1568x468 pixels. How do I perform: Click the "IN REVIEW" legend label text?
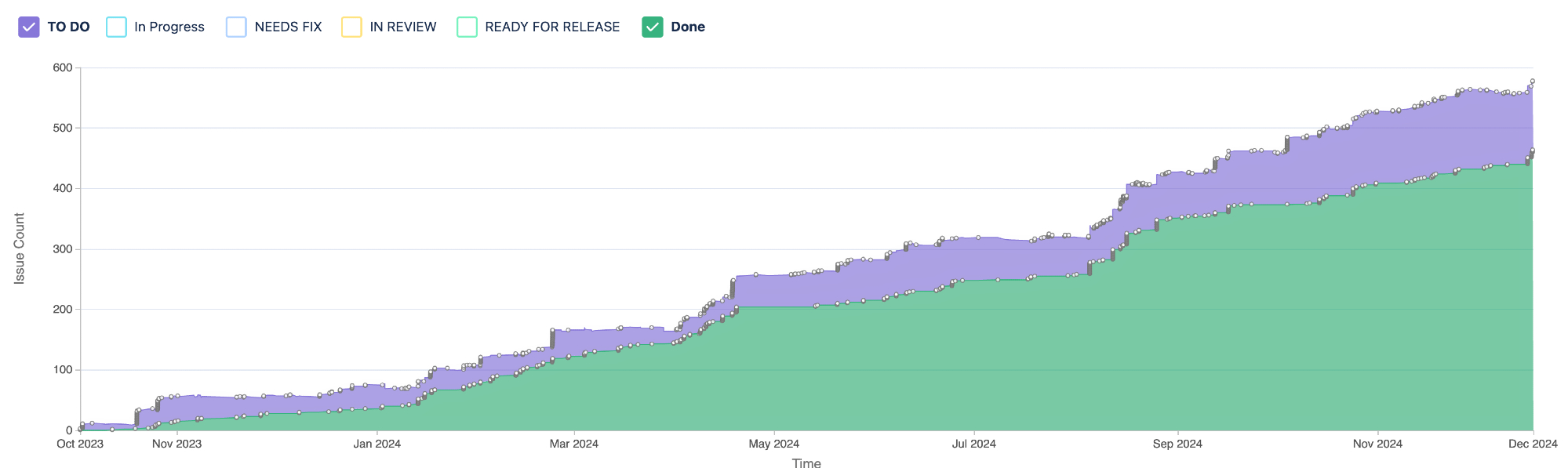click(x=402, y=27)
